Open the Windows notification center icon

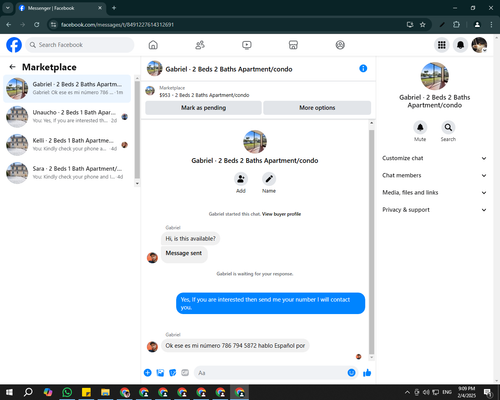point(488,392)
